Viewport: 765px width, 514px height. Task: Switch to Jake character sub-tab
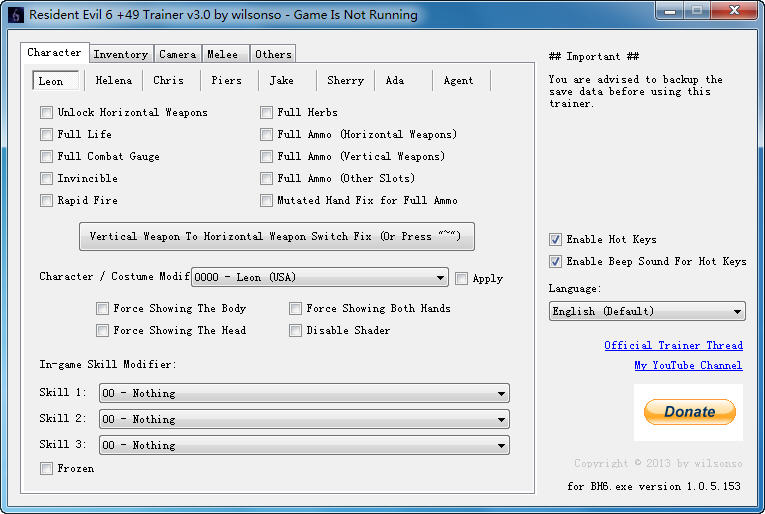point(282,80)
